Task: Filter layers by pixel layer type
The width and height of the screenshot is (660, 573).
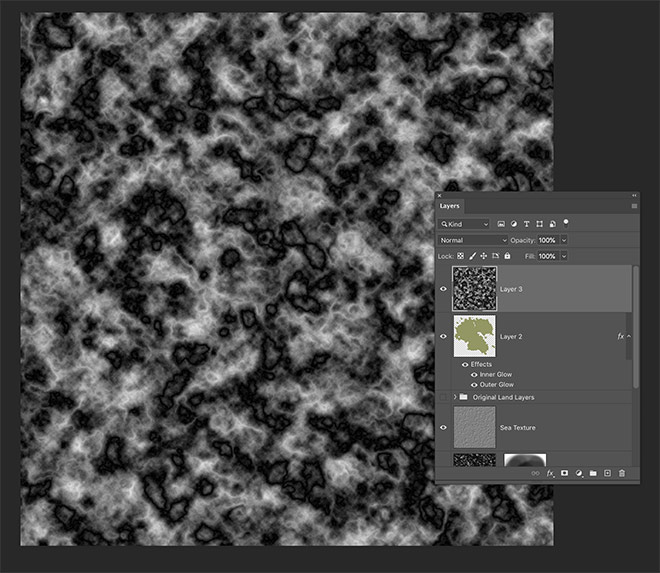Action: (501, 224)
